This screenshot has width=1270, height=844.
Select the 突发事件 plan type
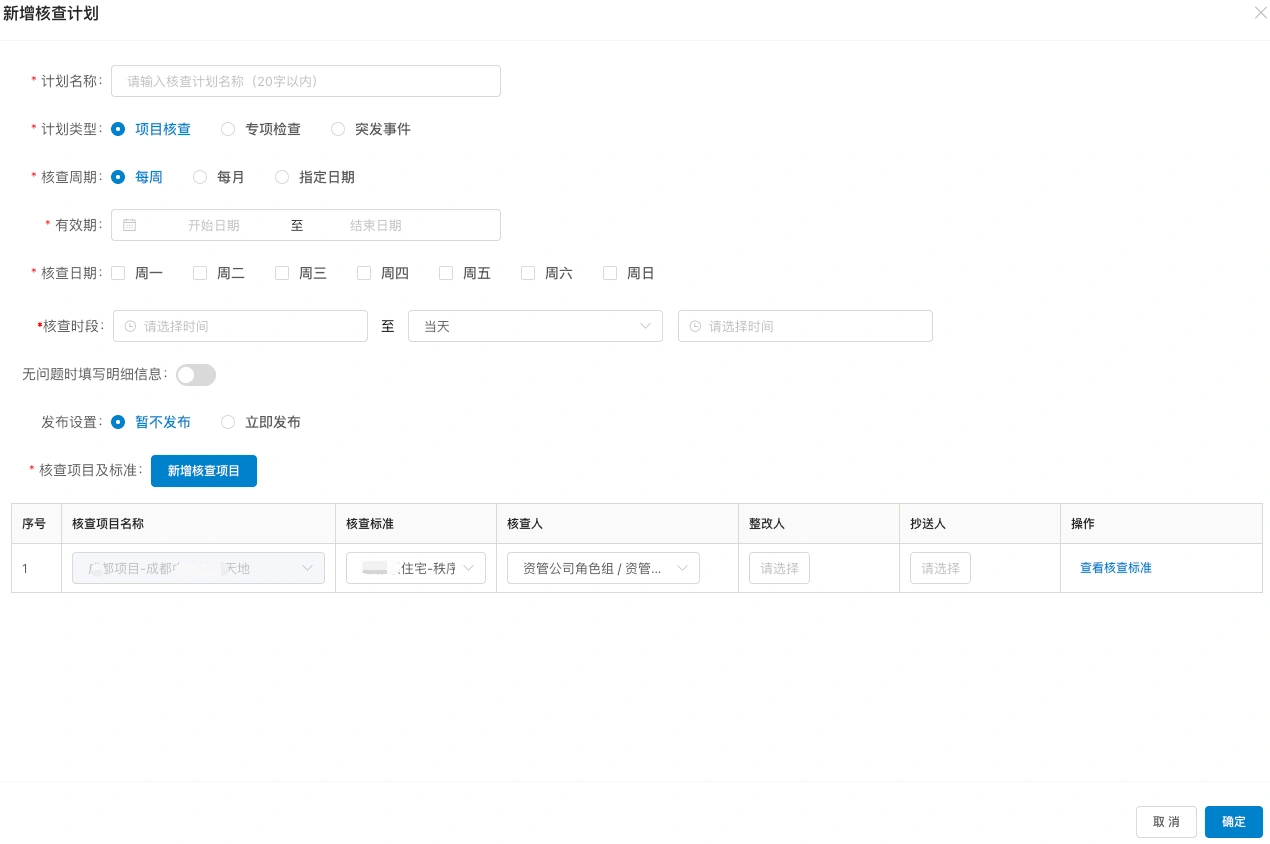tap(370, 129)
